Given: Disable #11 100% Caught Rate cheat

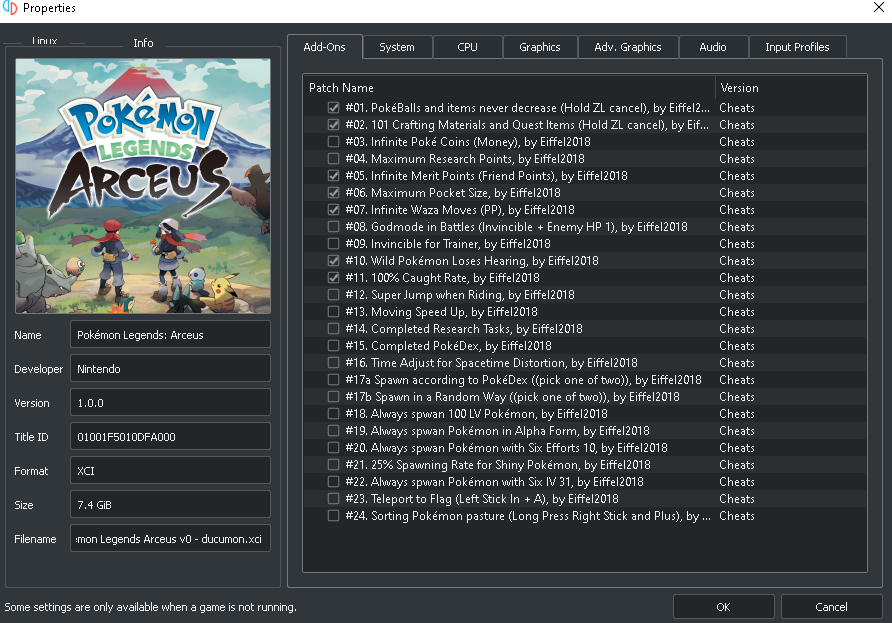Looking at the screenshot, I should pyautogui.click(x=333, y=278).
